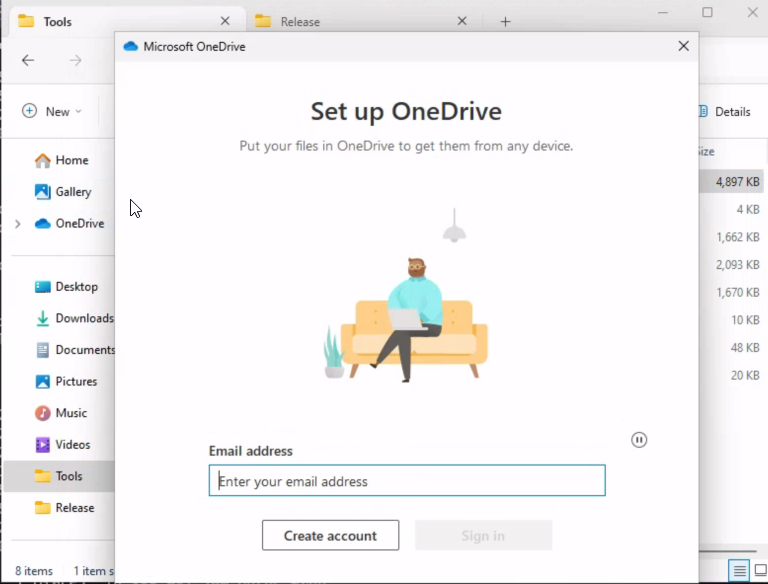Open the Music folder shortcut
The height and width of the screenshot is (584, 768).
61,413
